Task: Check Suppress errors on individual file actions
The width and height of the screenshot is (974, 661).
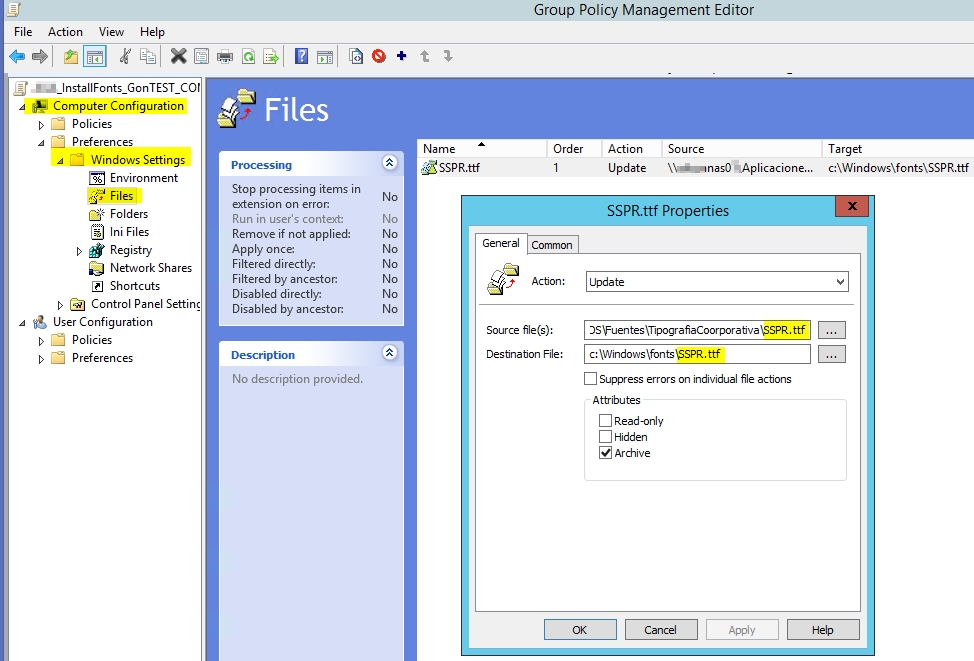Action: click(591, 378)
